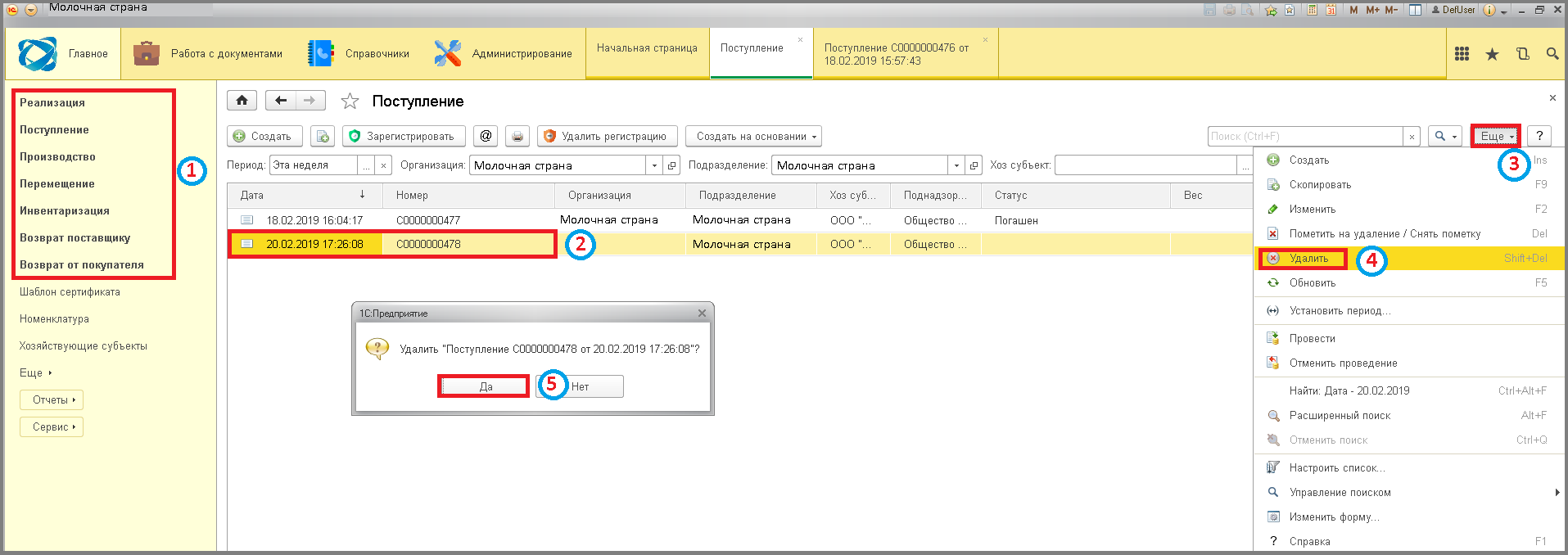Click the @ email toolbar icon
This screenshot has width=1568, height=555.
pyautogui.click(x=486, y=136)
